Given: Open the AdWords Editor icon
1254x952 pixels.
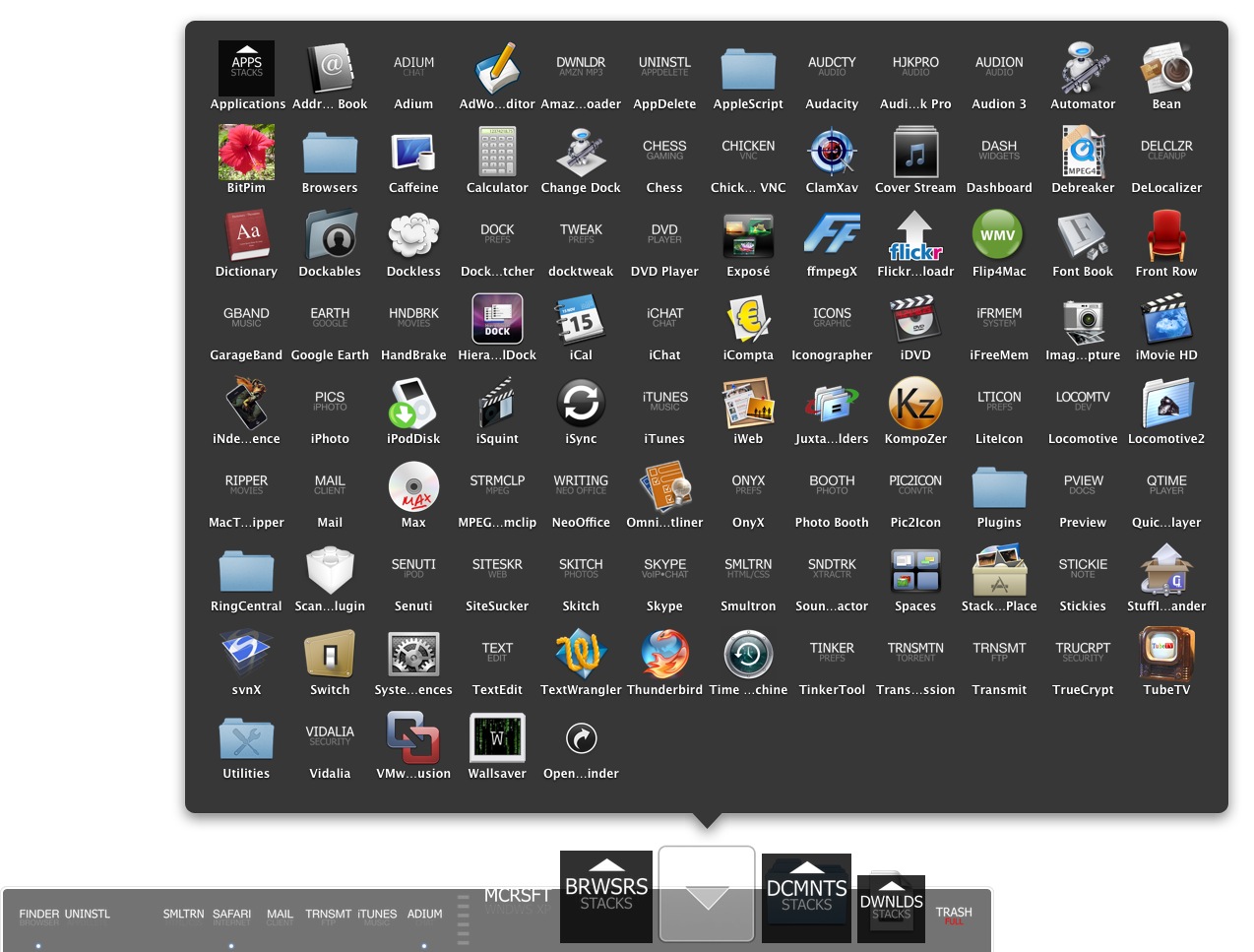Looking at the screenshot, I should 497,68.
